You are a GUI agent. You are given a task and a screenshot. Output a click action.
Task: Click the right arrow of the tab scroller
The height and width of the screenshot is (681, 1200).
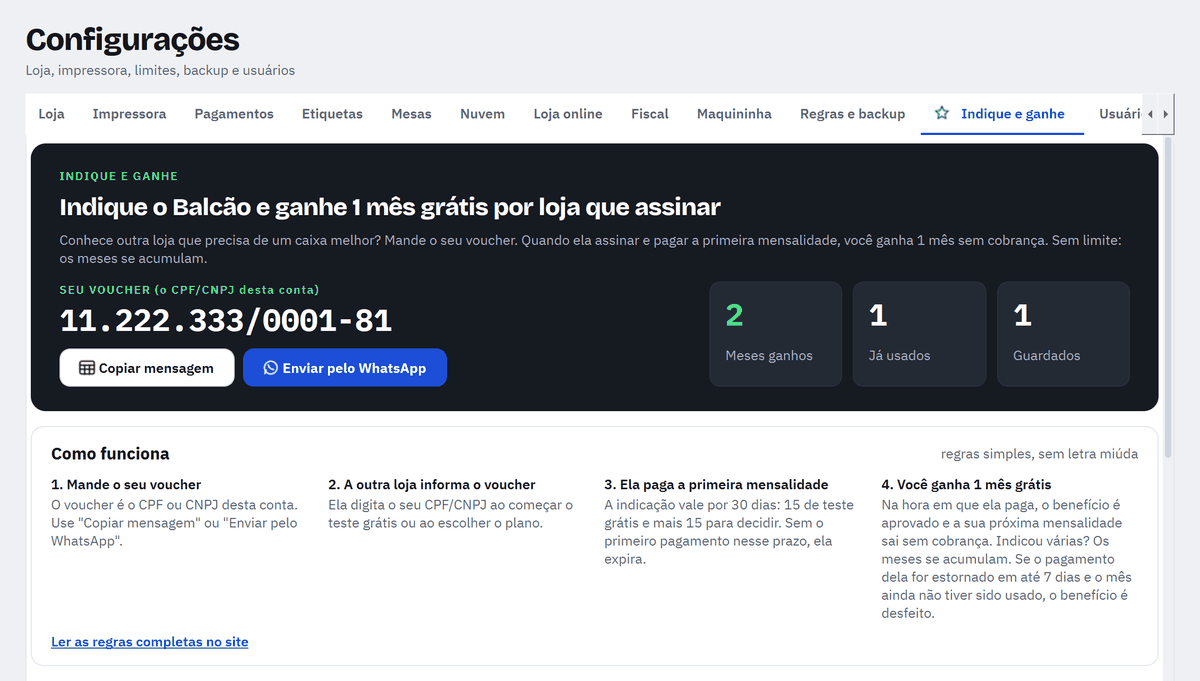click(x=1165, y=115)
